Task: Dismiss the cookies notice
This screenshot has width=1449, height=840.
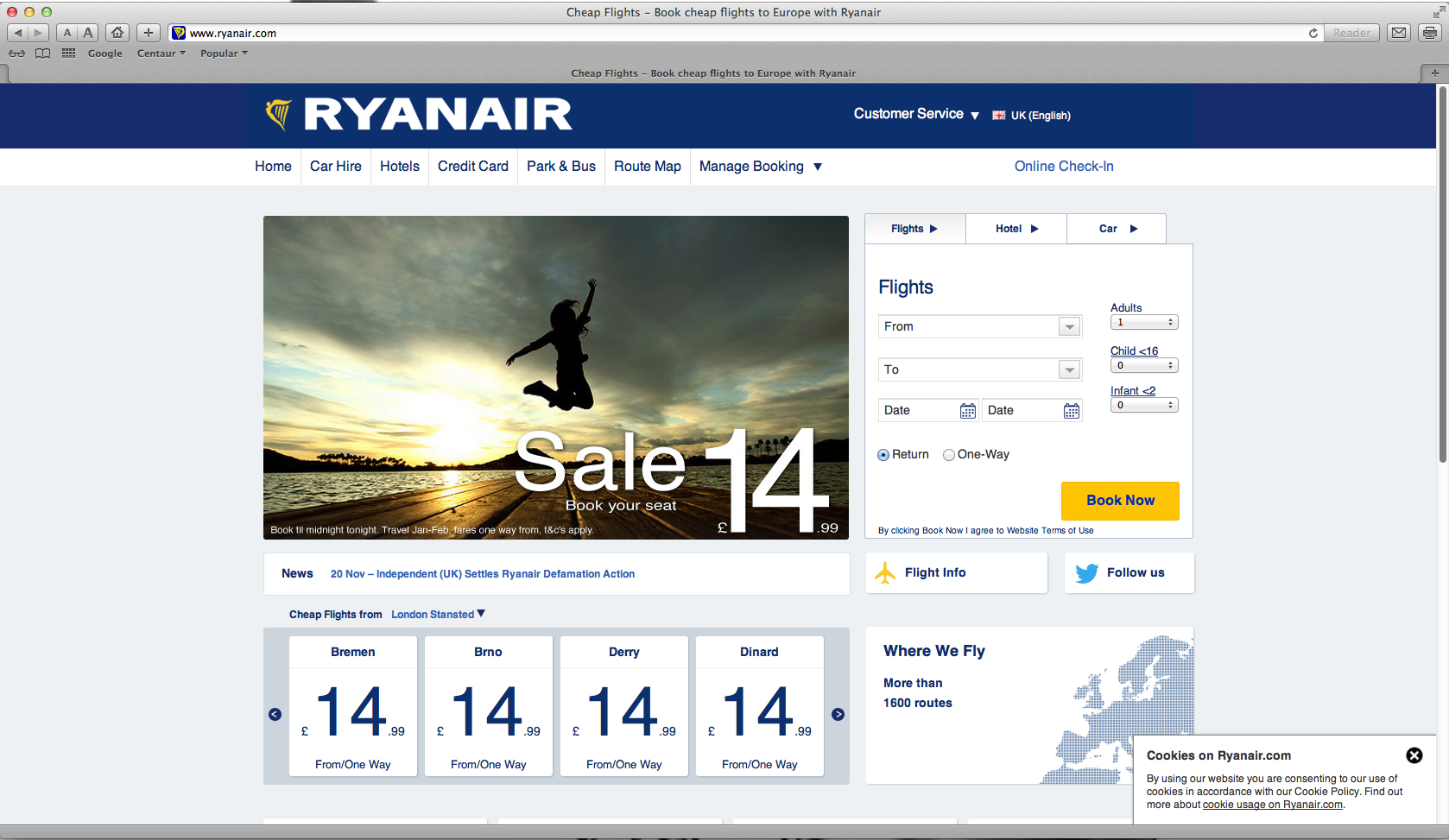Action: pos(1414,755)
